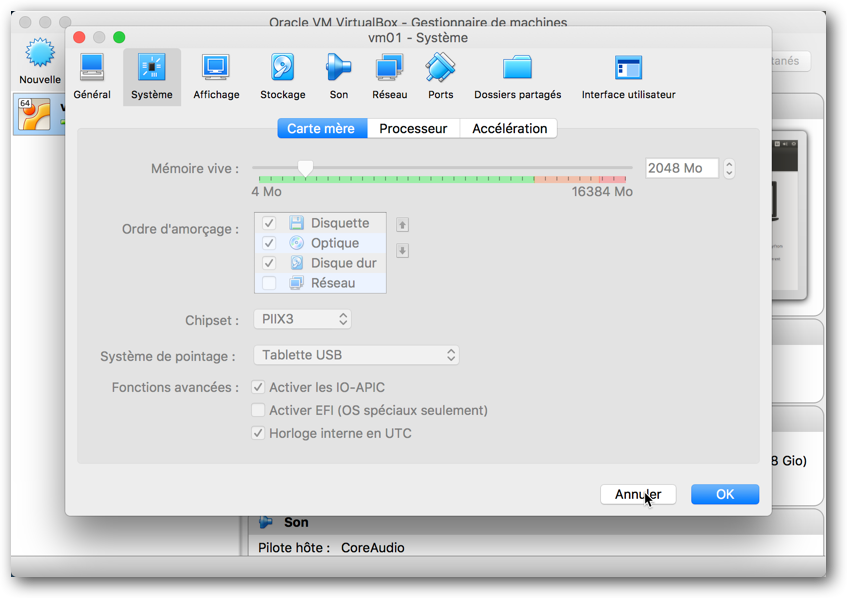The height and width of the screenshot is (598, 847).
Task: Click the memory value stepper arrows
Action: tap(729, 169)
